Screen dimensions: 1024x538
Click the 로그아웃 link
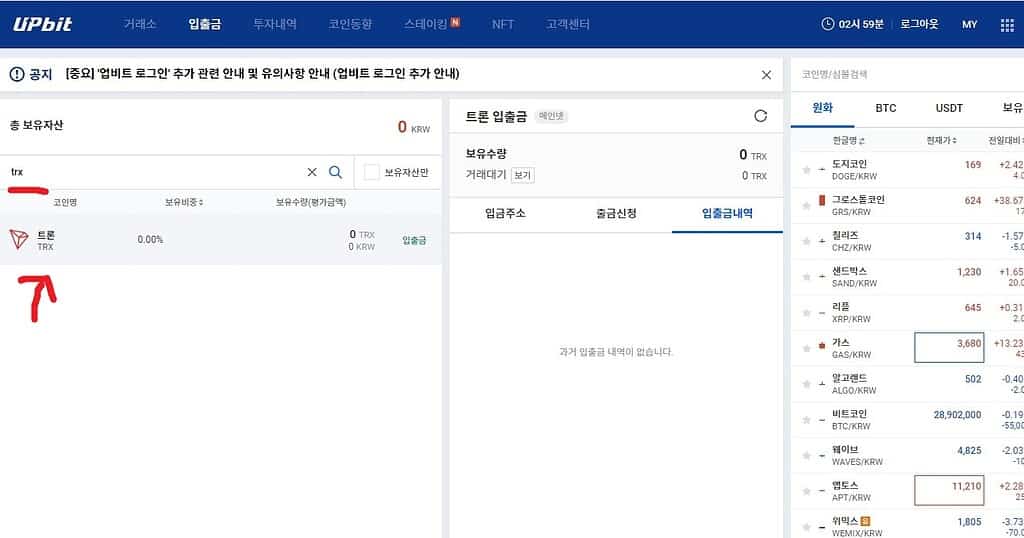(x=919, y=24)
